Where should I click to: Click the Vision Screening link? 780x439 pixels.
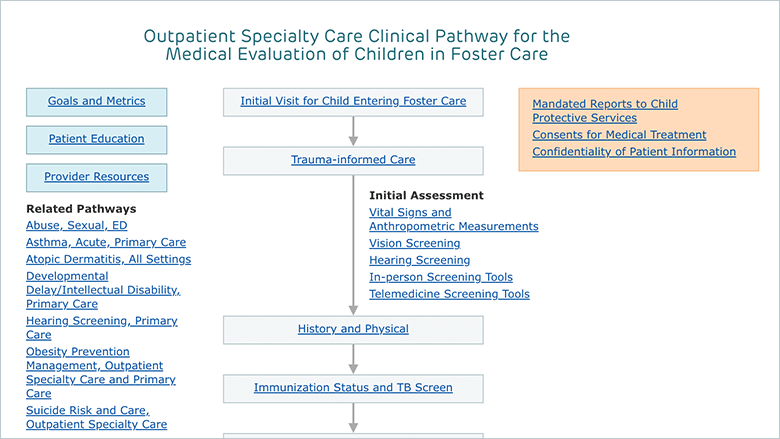pyautogui.click(x=415, y=243)
